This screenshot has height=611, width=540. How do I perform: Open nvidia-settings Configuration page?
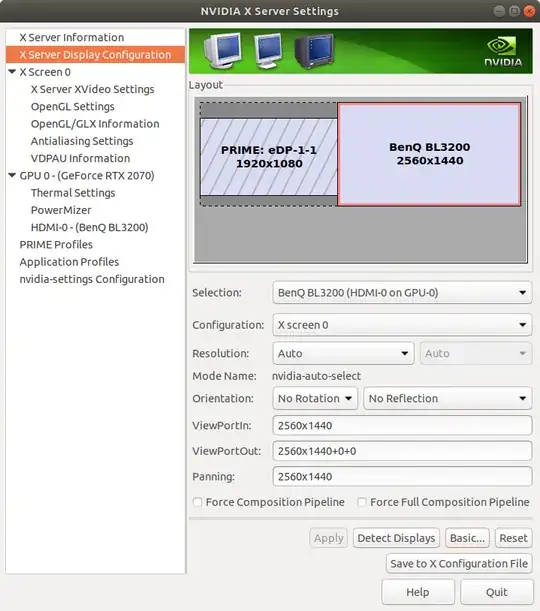coord(92,279)
